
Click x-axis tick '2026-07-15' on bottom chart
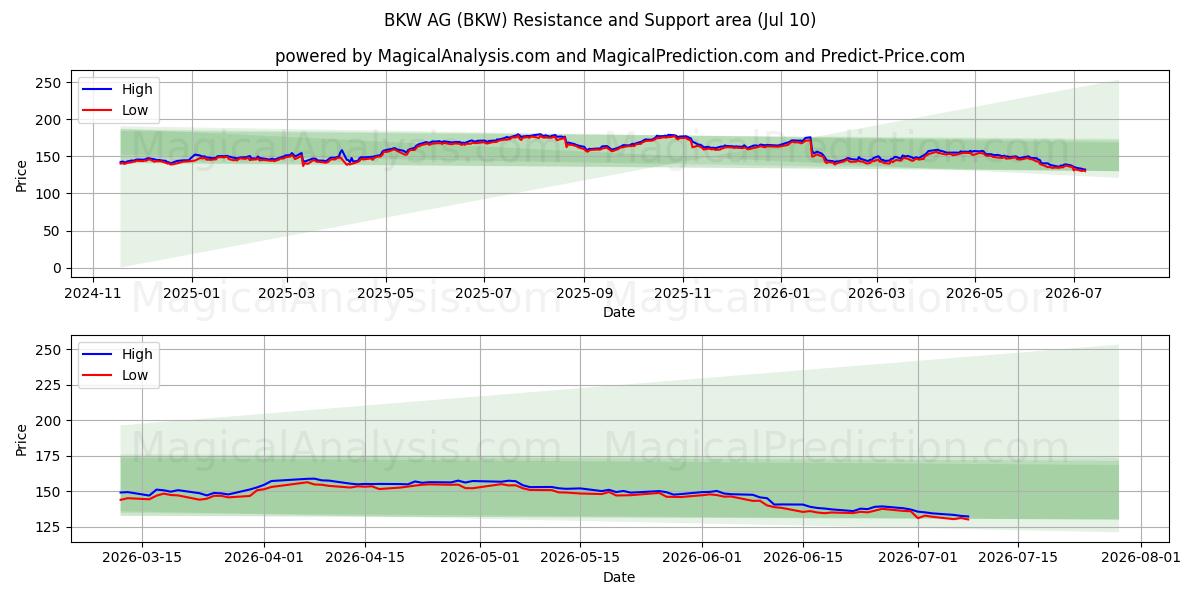(x=1019, y=558)
